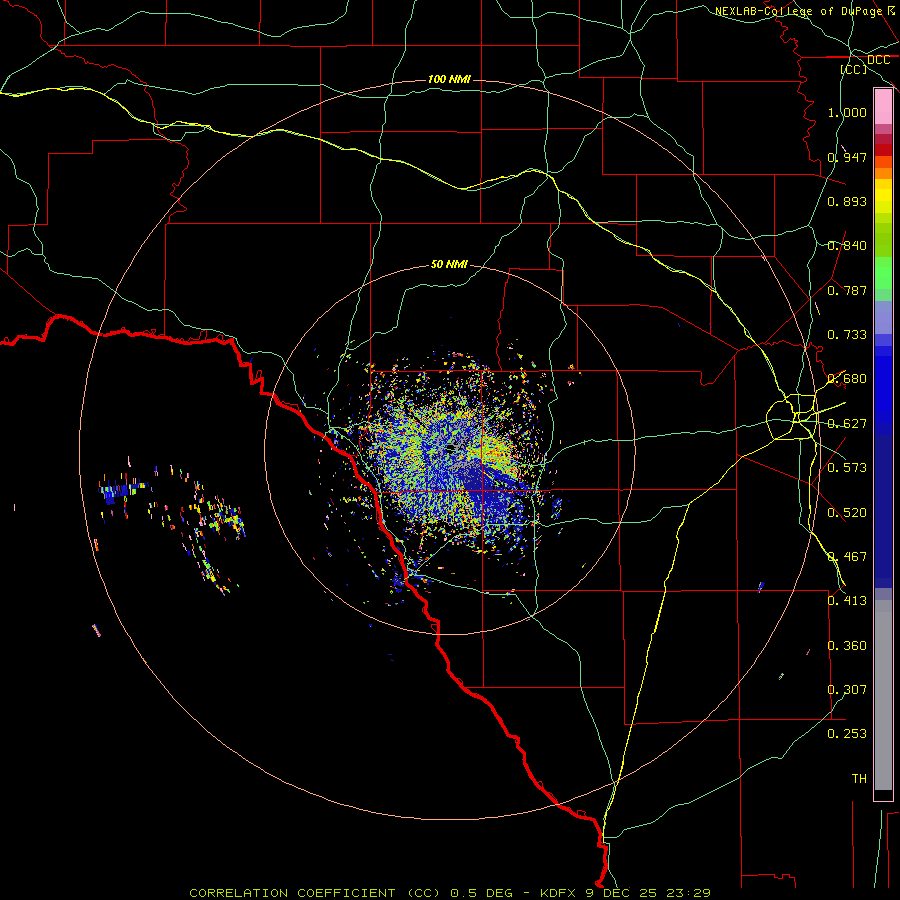Click the 0.360 scale value
The width and height of the screenshot is (900, 900).
coord(847,646)
